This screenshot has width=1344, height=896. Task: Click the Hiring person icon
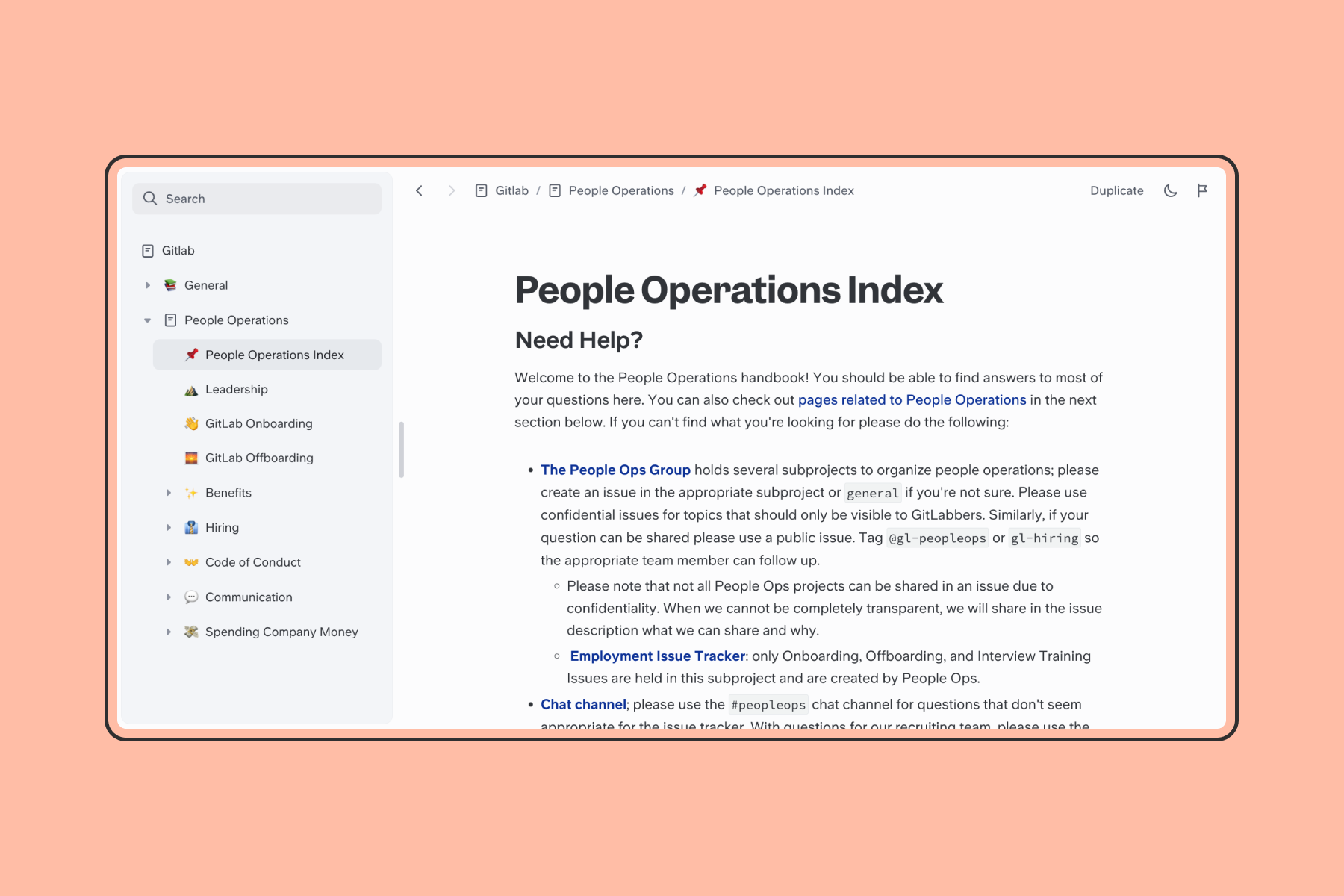(x=192, y=528)
